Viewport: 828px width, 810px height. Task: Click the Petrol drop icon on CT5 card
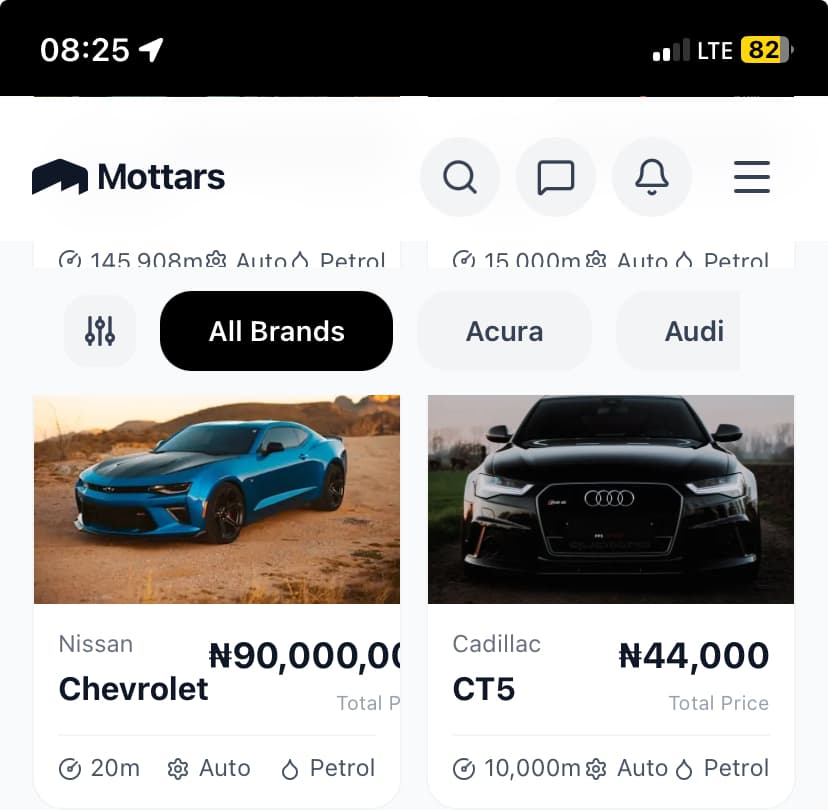click(684, 769)
